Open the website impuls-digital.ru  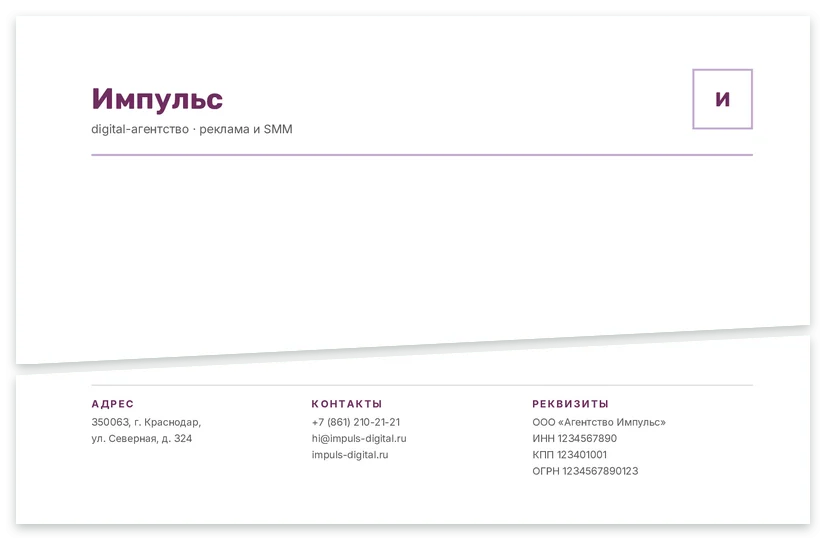tap(350, 455)
